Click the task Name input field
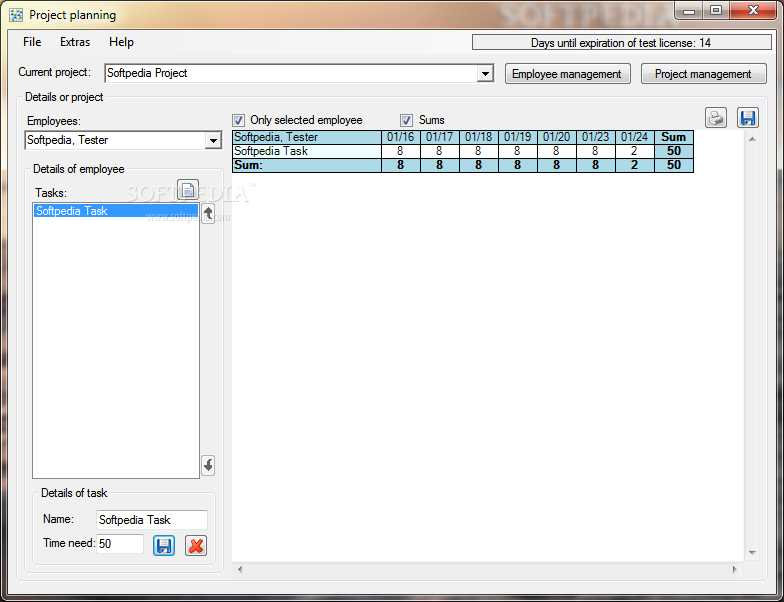This screenshot has height=602, width=784. [152, 520]
